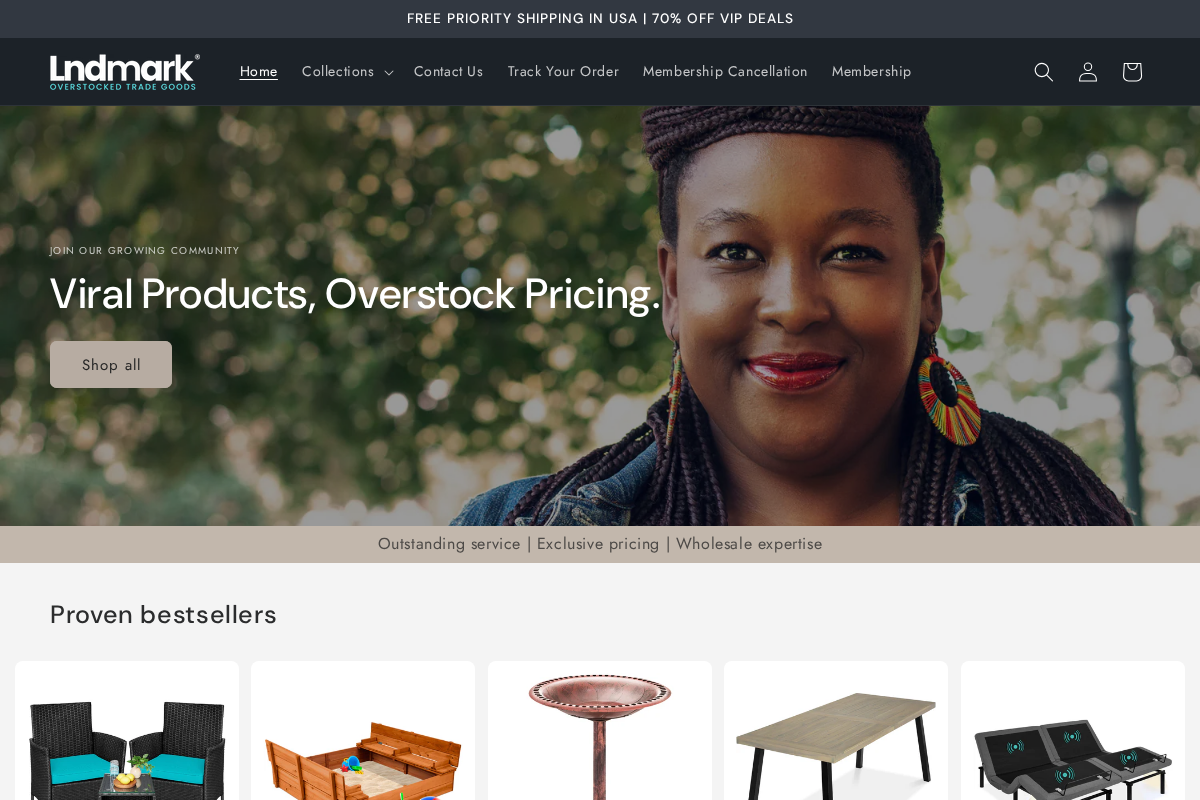Open Track Your Order link

pos(563,72)
